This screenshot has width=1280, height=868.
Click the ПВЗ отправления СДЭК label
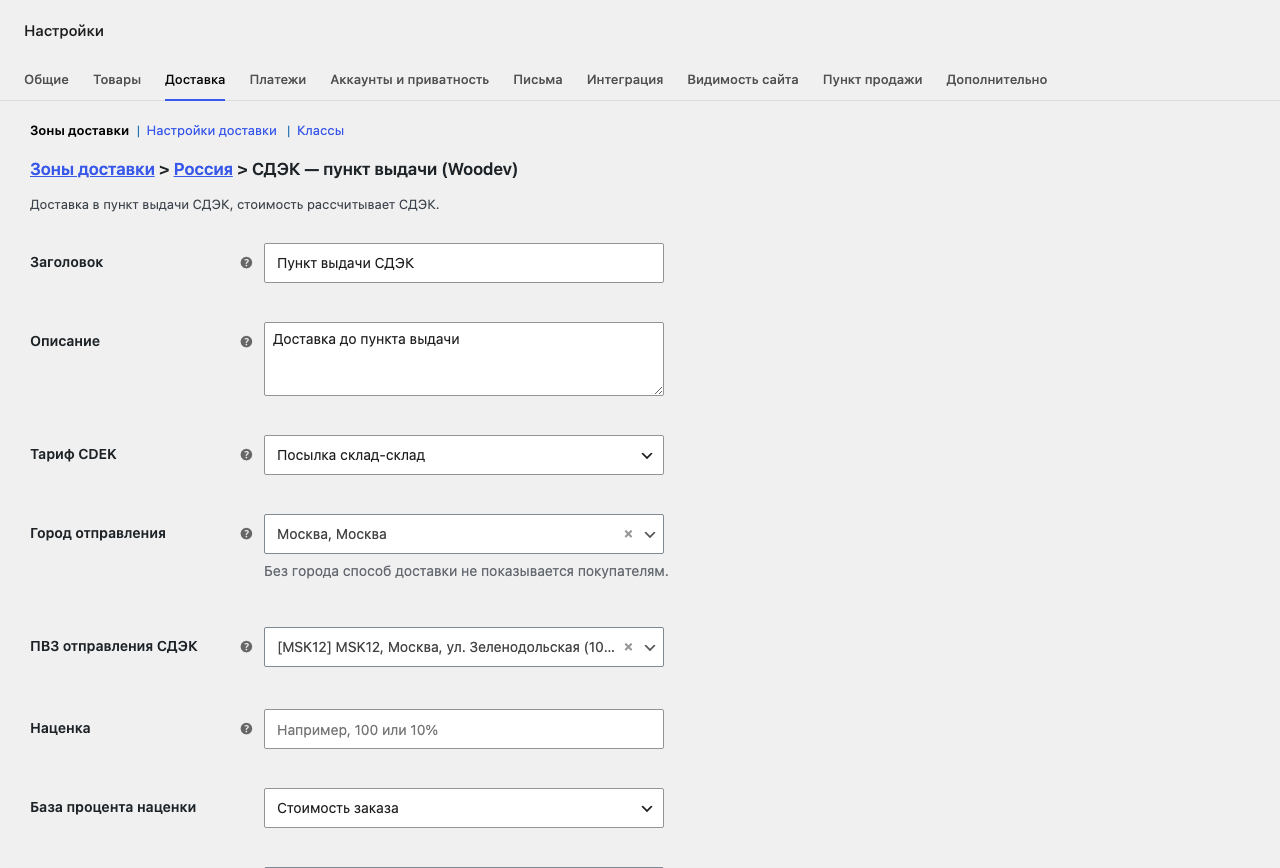pyautogui.click(x=114, y=647)
